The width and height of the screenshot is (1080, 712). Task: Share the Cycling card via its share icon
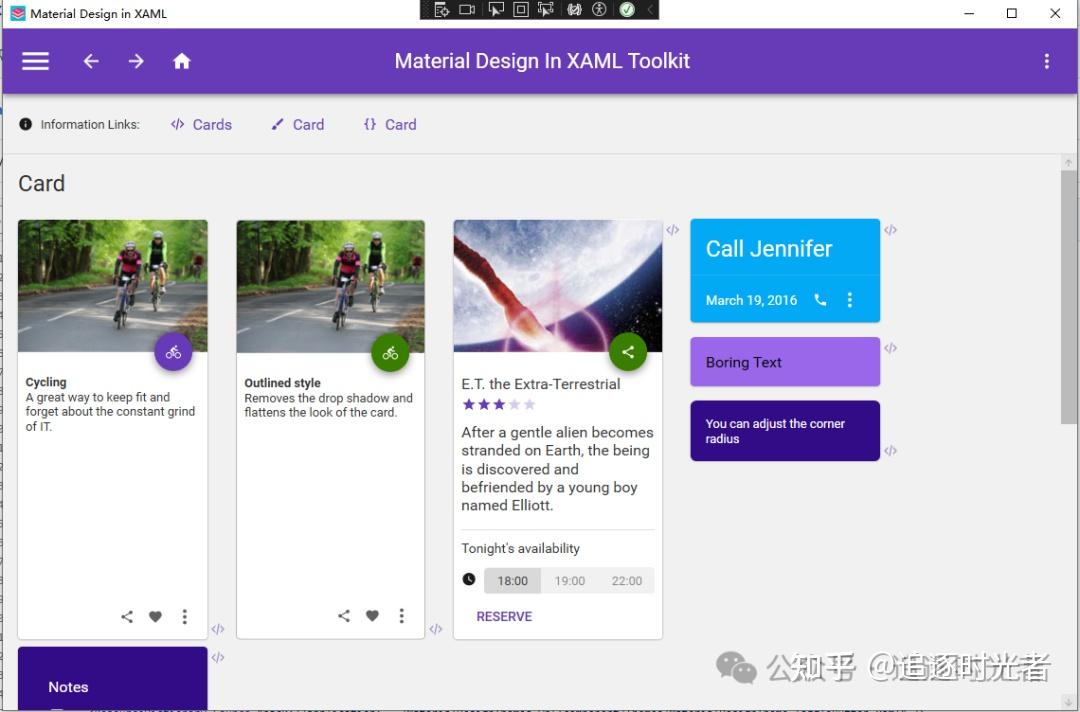[x=126, y=616]
